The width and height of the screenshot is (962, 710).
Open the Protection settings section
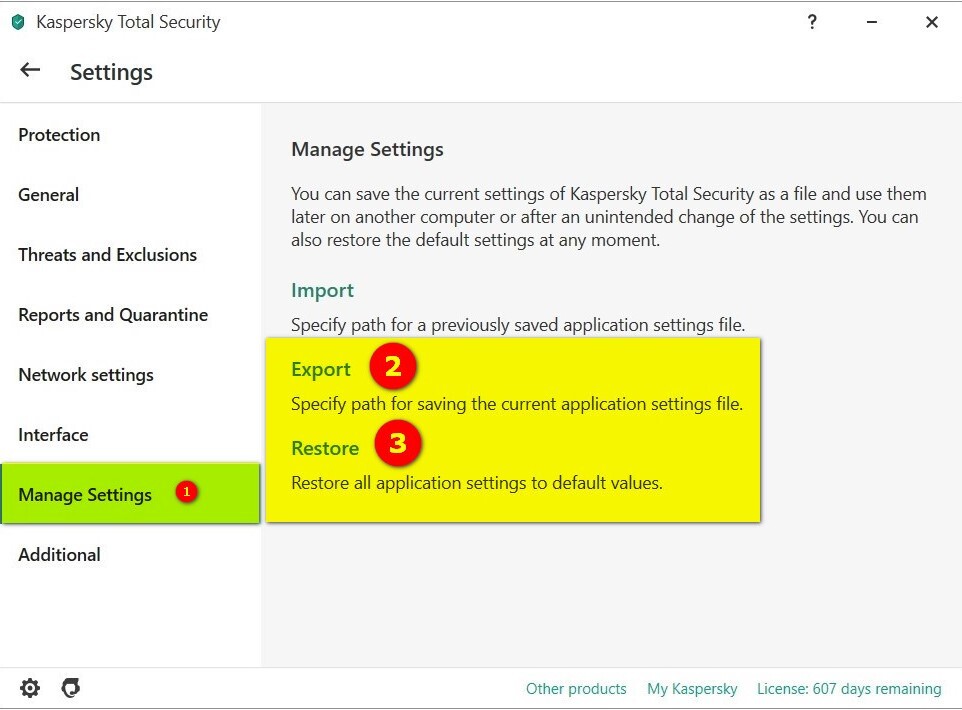coord(59,135)
